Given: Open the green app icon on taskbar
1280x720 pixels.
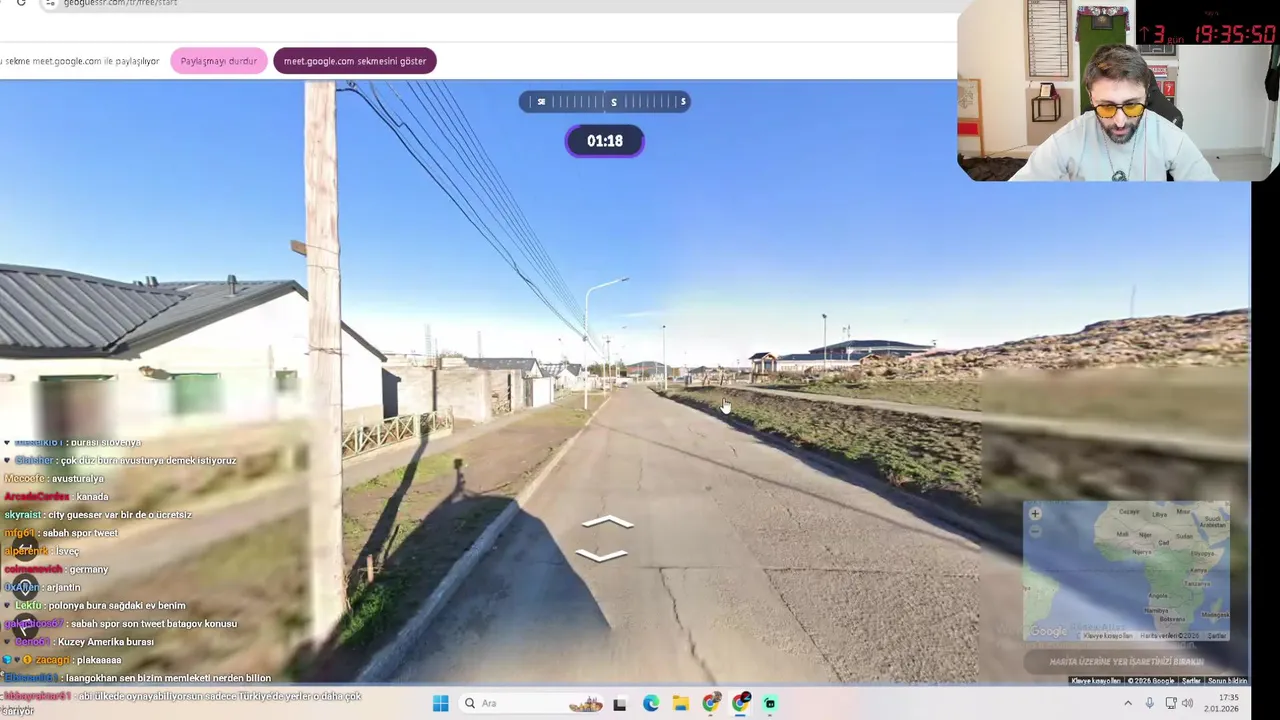Looking at the screenshot, I should 770,703.
